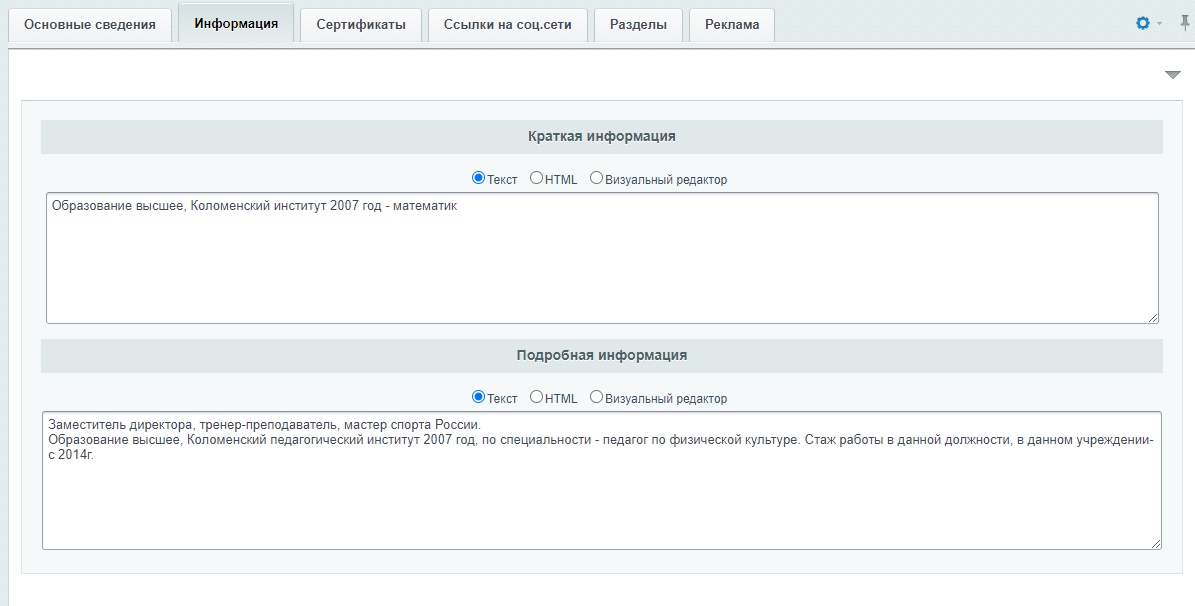Click the resize grip of the Подробная информация text area
This screenshot has height=606, width=1195.
pos(1155,543)
